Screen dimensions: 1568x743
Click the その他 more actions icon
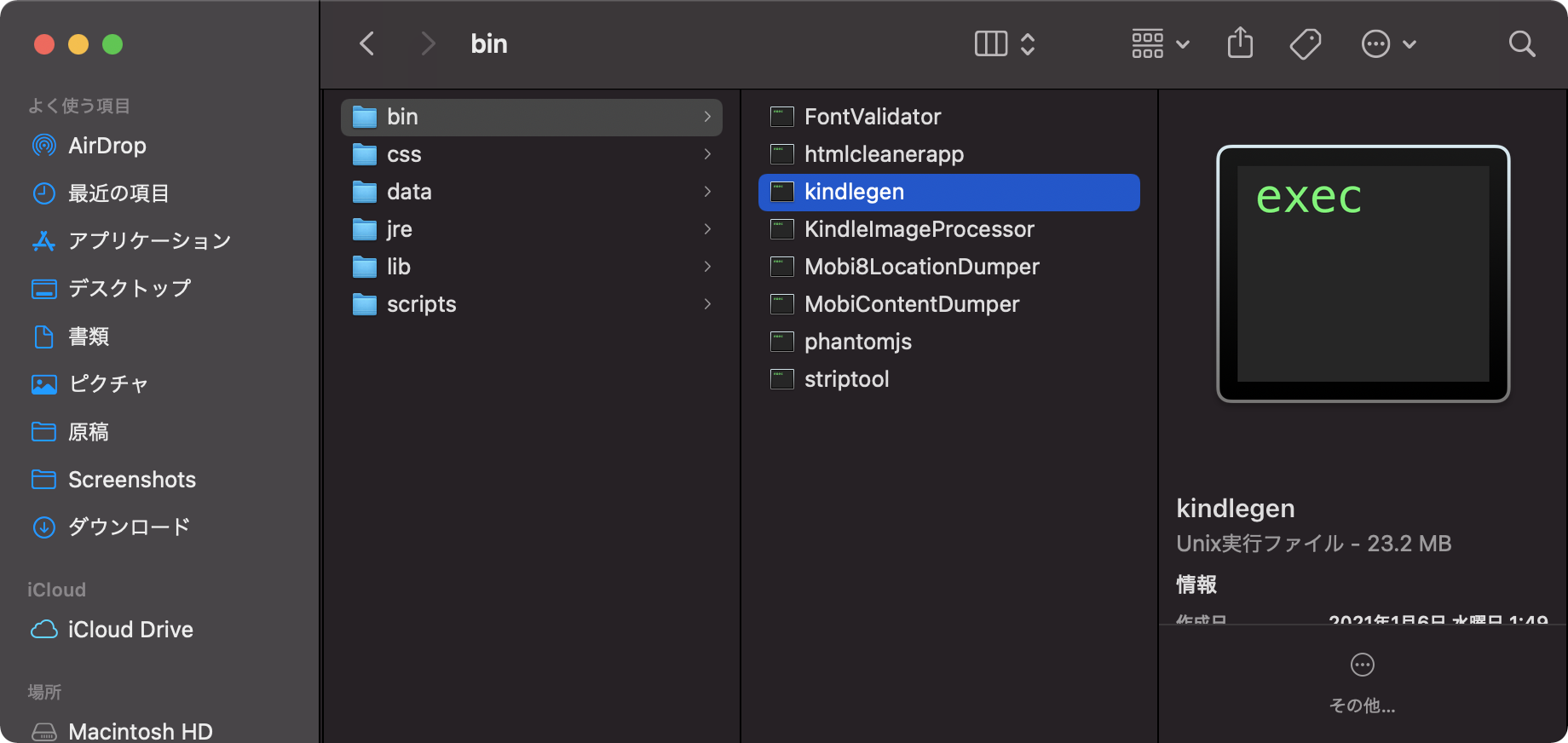pyautogui.click(x=1362, y=665)
